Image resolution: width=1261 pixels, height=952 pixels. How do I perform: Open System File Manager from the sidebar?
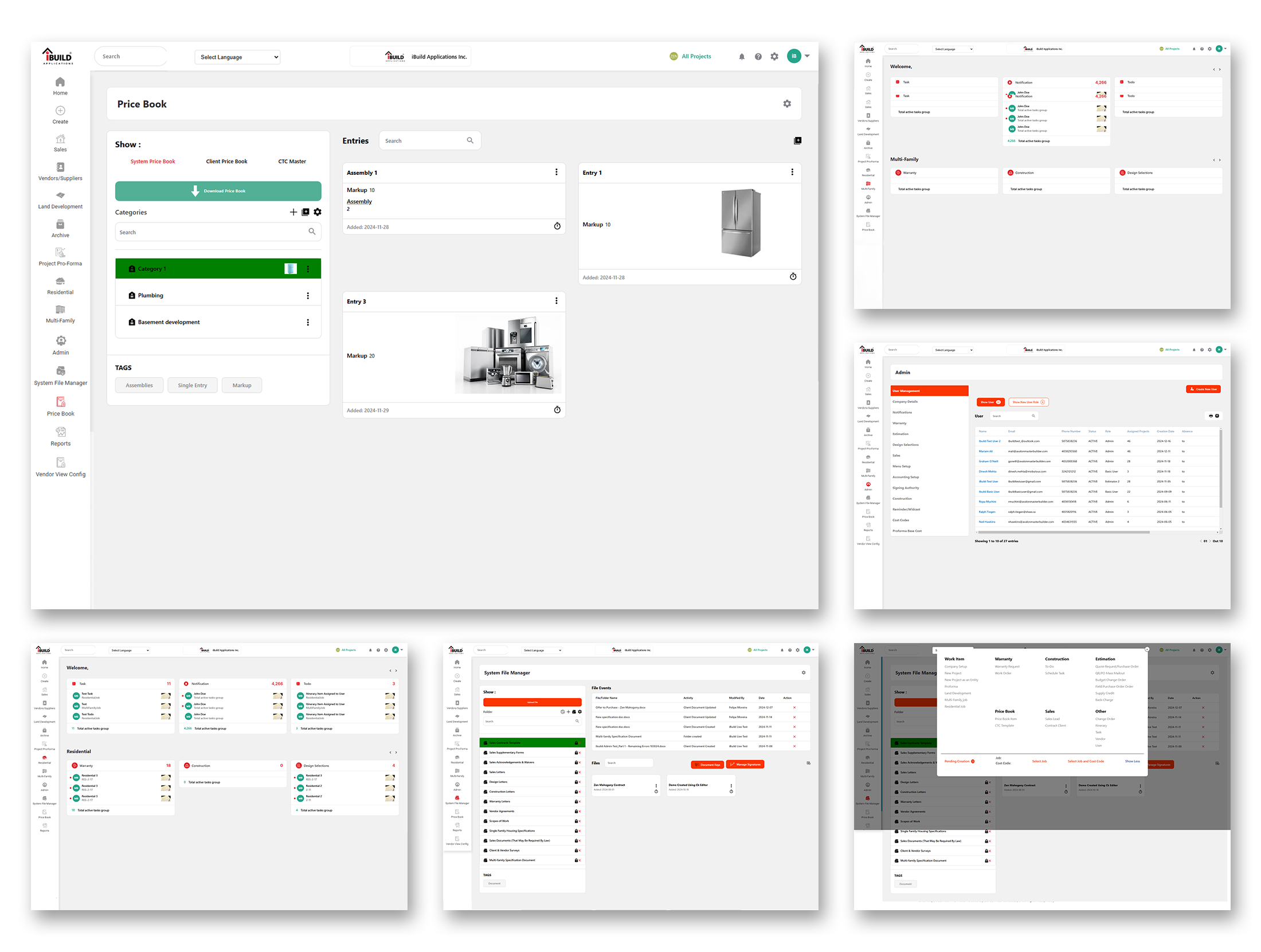(x=60, y=375)
